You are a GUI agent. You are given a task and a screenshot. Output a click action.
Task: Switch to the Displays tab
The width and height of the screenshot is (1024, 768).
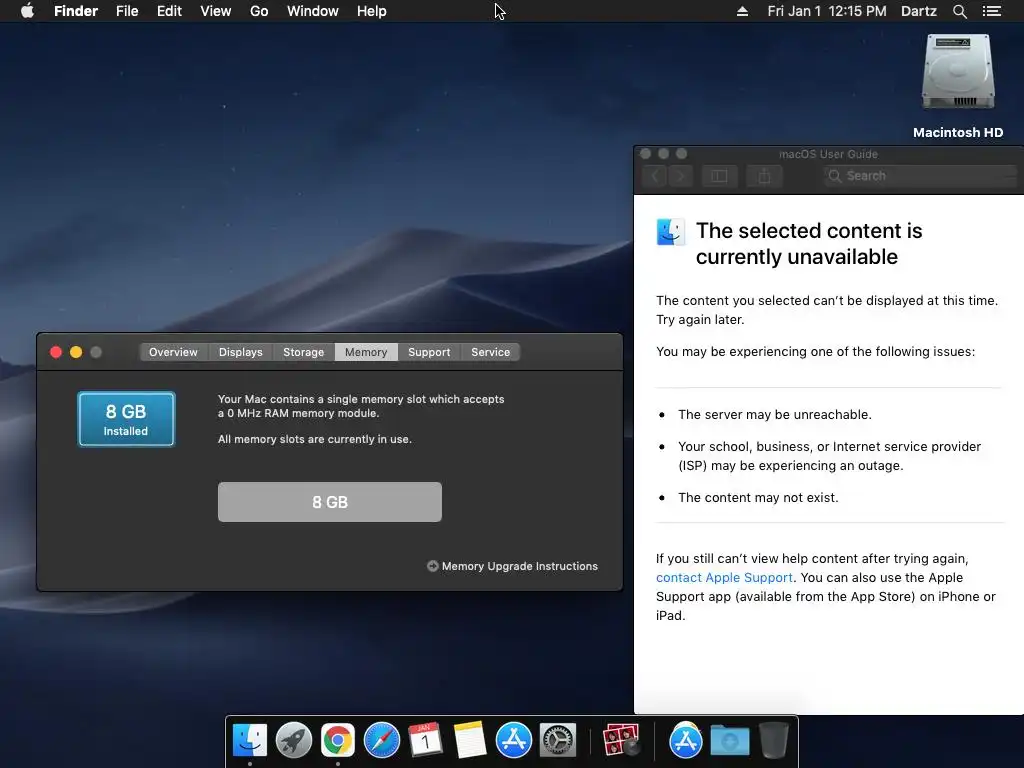click(x=240, y=352)
